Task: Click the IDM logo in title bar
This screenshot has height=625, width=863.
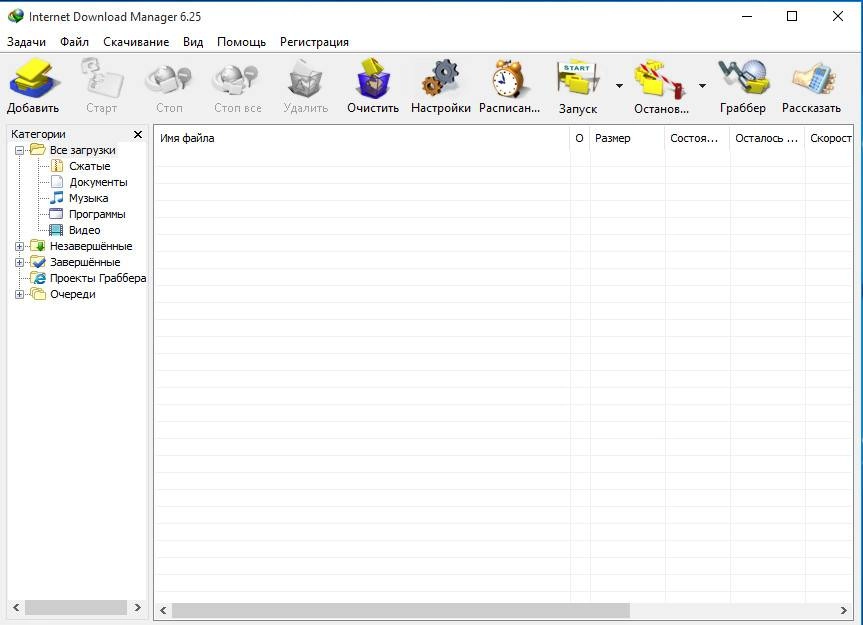Action: (x=15, y=16)
